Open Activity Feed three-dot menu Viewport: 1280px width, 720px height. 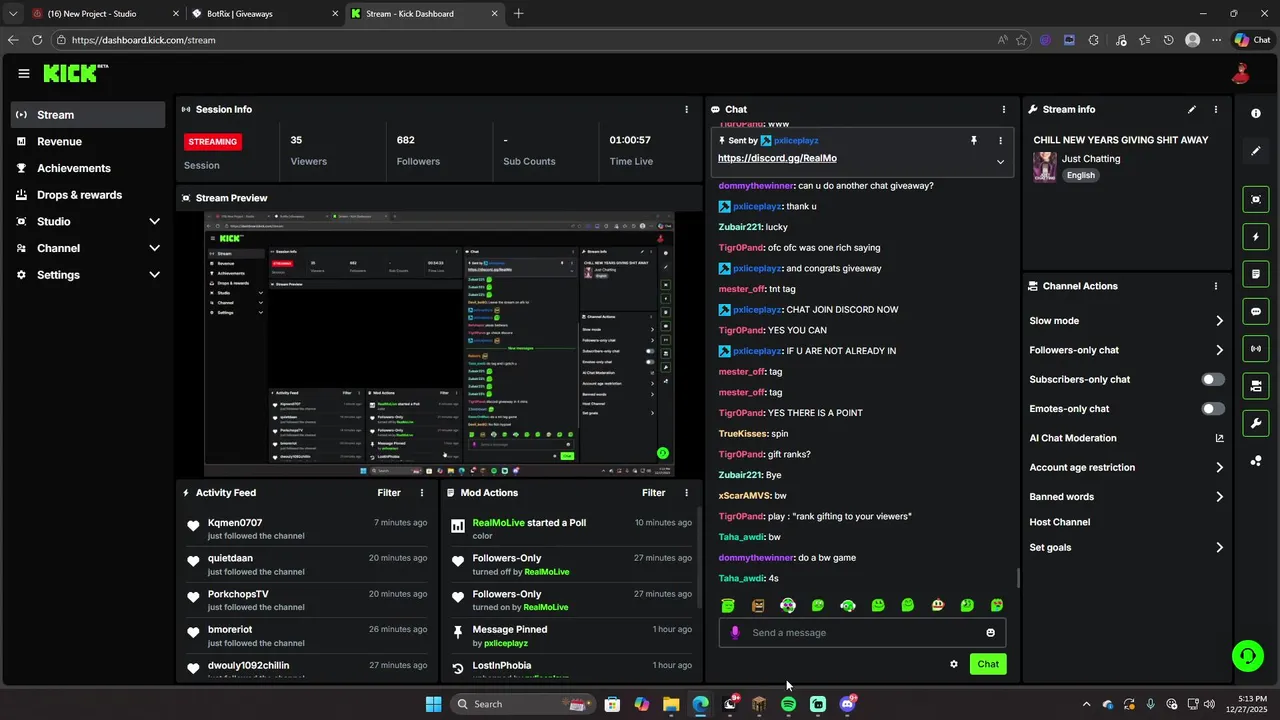(422, 493)
